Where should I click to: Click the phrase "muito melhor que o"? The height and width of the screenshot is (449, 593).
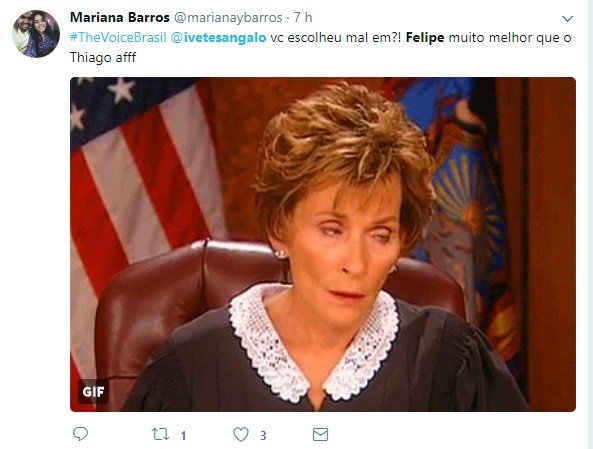[510, 37]
